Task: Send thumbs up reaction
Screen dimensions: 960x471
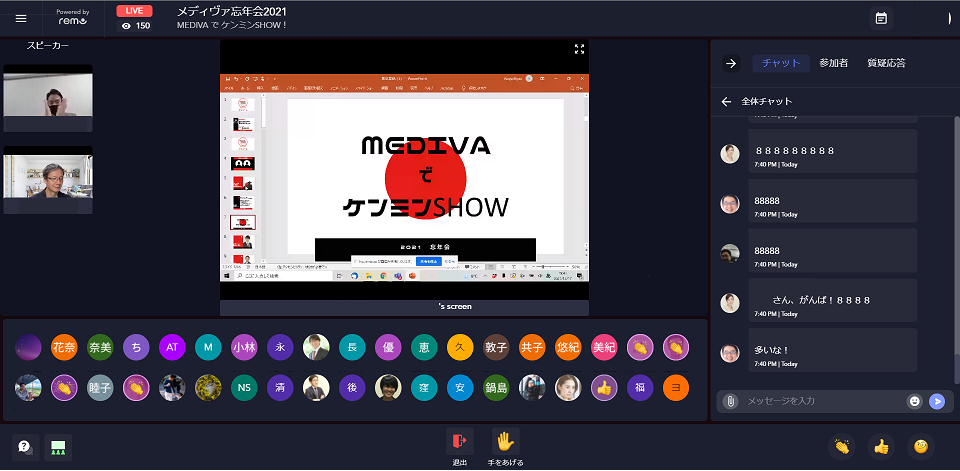Action: (x=881, y=447)
